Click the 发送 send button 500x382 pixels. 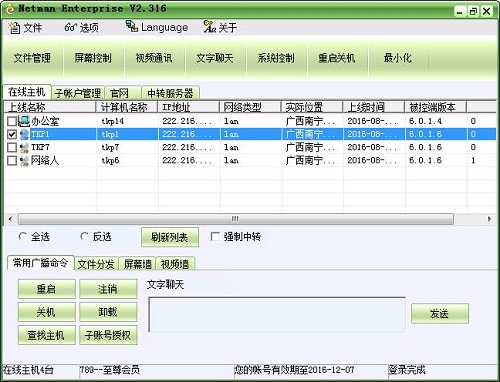[x=440, y=313]
